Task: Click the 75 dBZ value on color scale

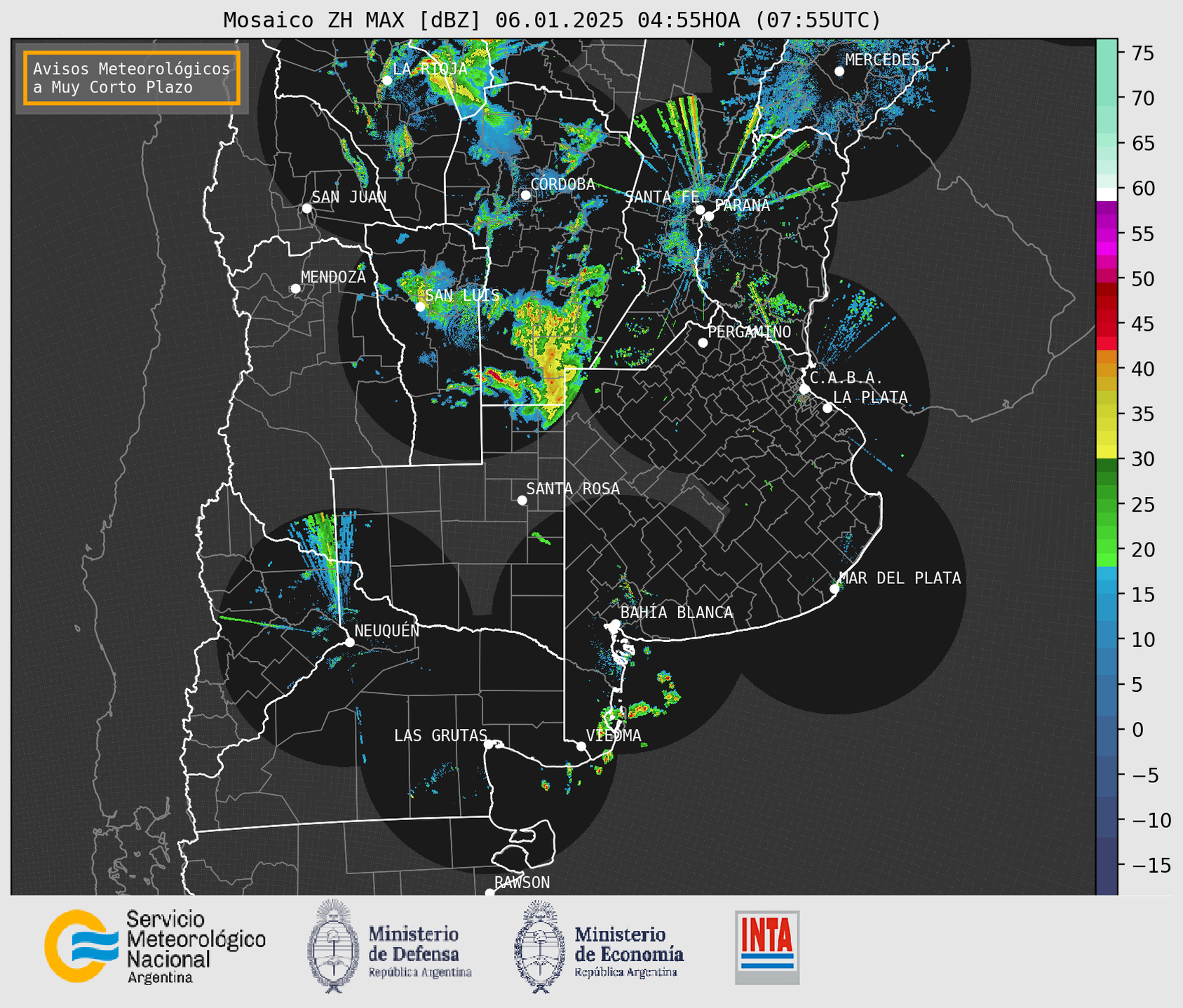Action: (x=1142, y=53)
